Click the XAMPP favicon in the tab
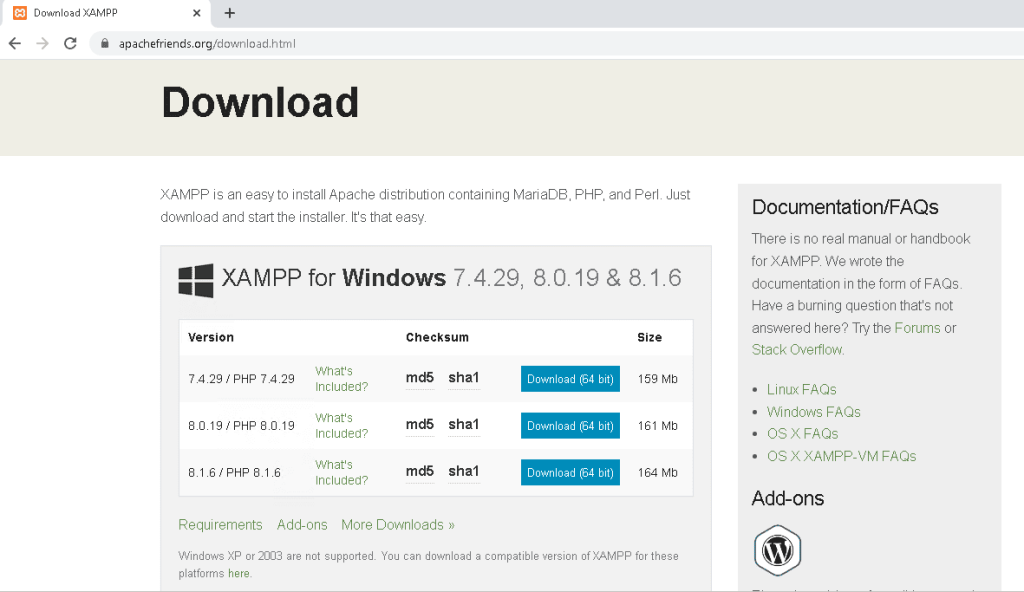The image size is (1024, 592). click(x=20, y=13)
